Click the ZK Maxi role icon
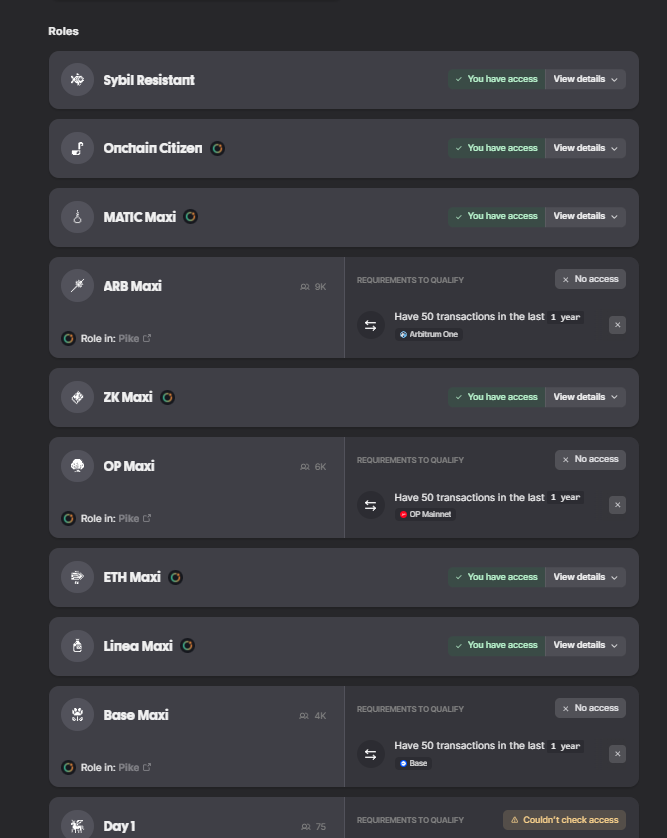This screenshot has width=667, height=838. [77, 397]
